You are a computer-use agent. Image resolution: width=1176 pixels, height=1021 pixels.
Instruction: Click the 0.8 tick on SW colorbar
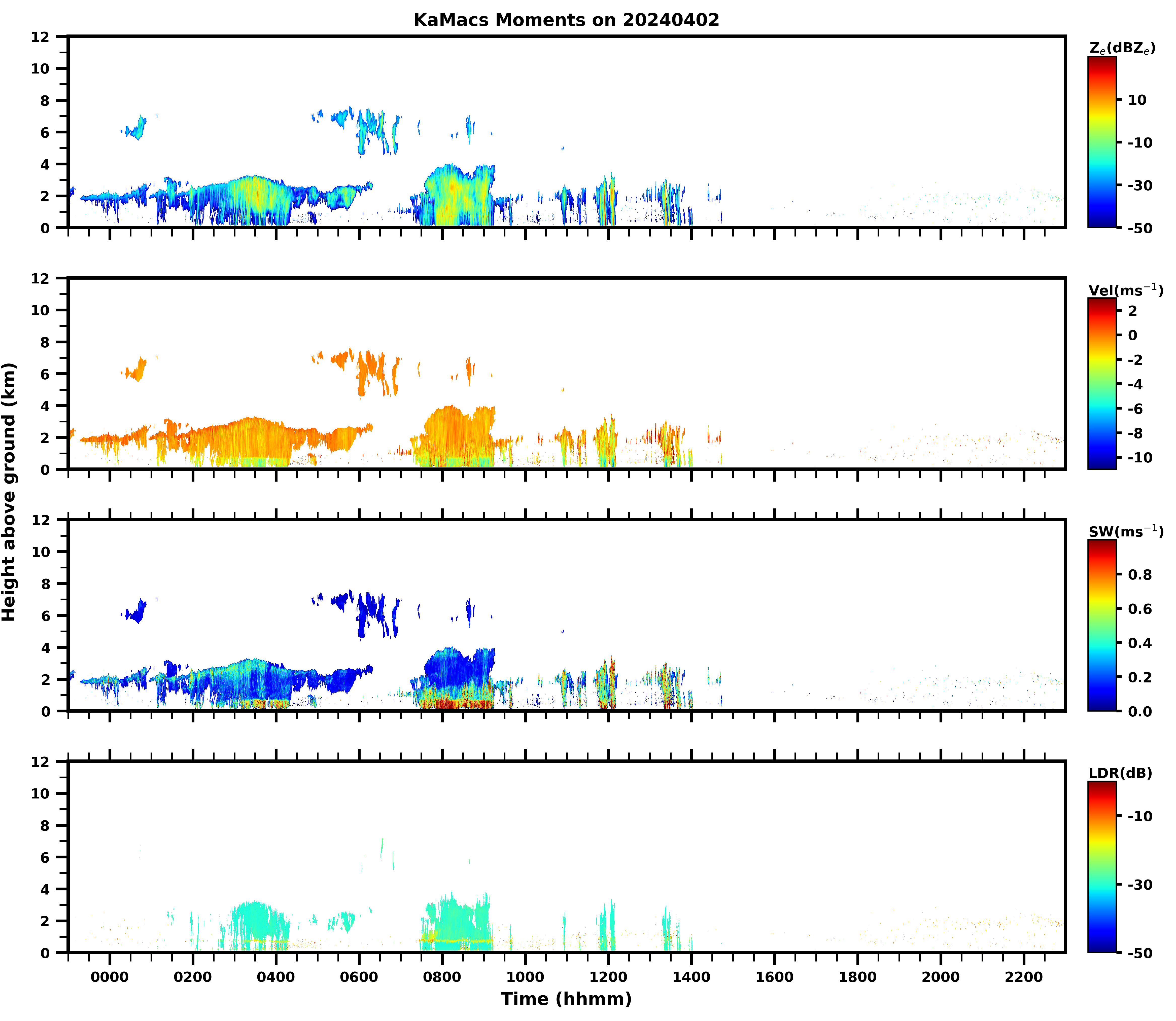[1139, 574]
